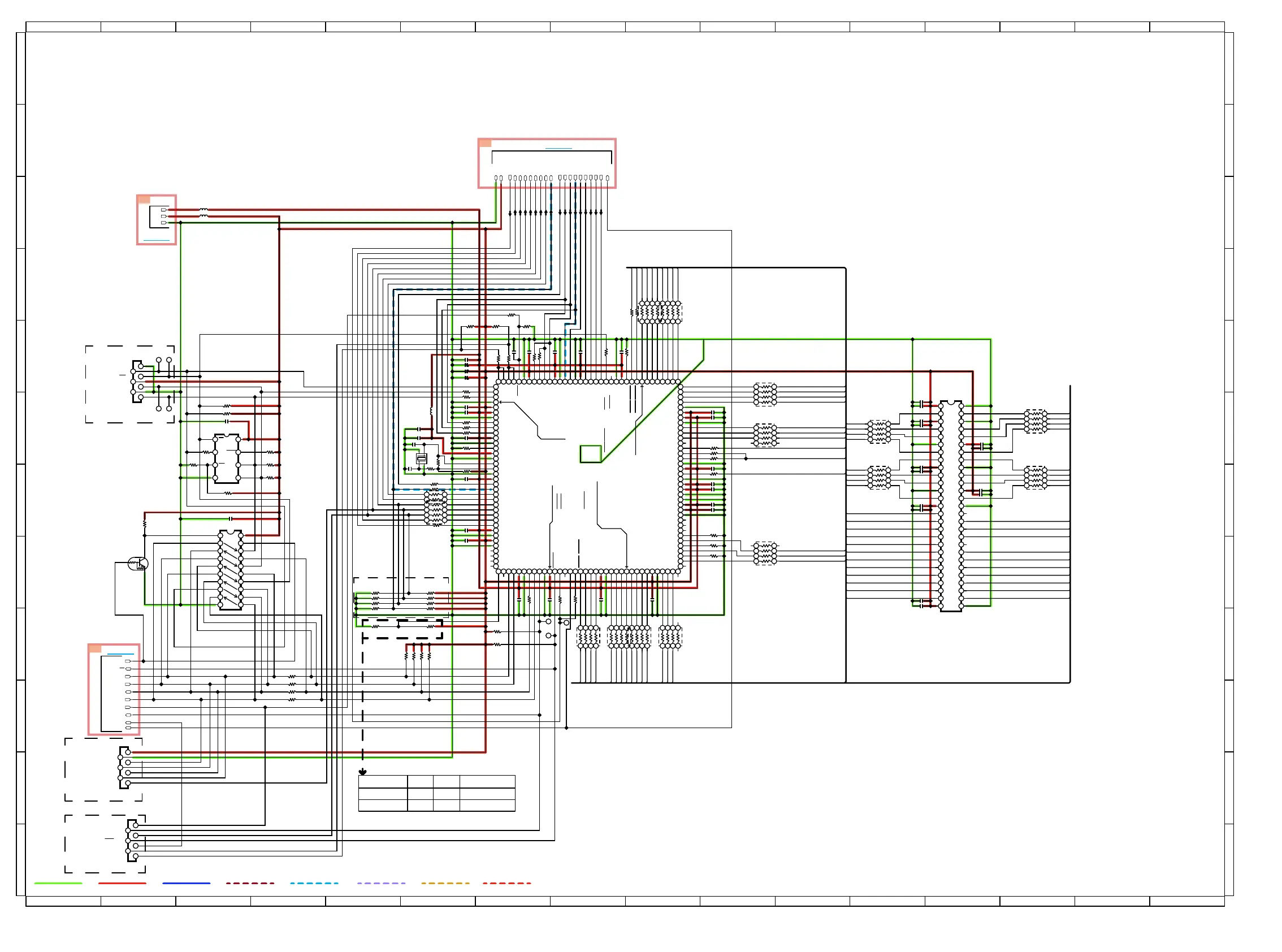
Task: Click the lower resistor array left of tall IC
Action: (x=879, y=478)
